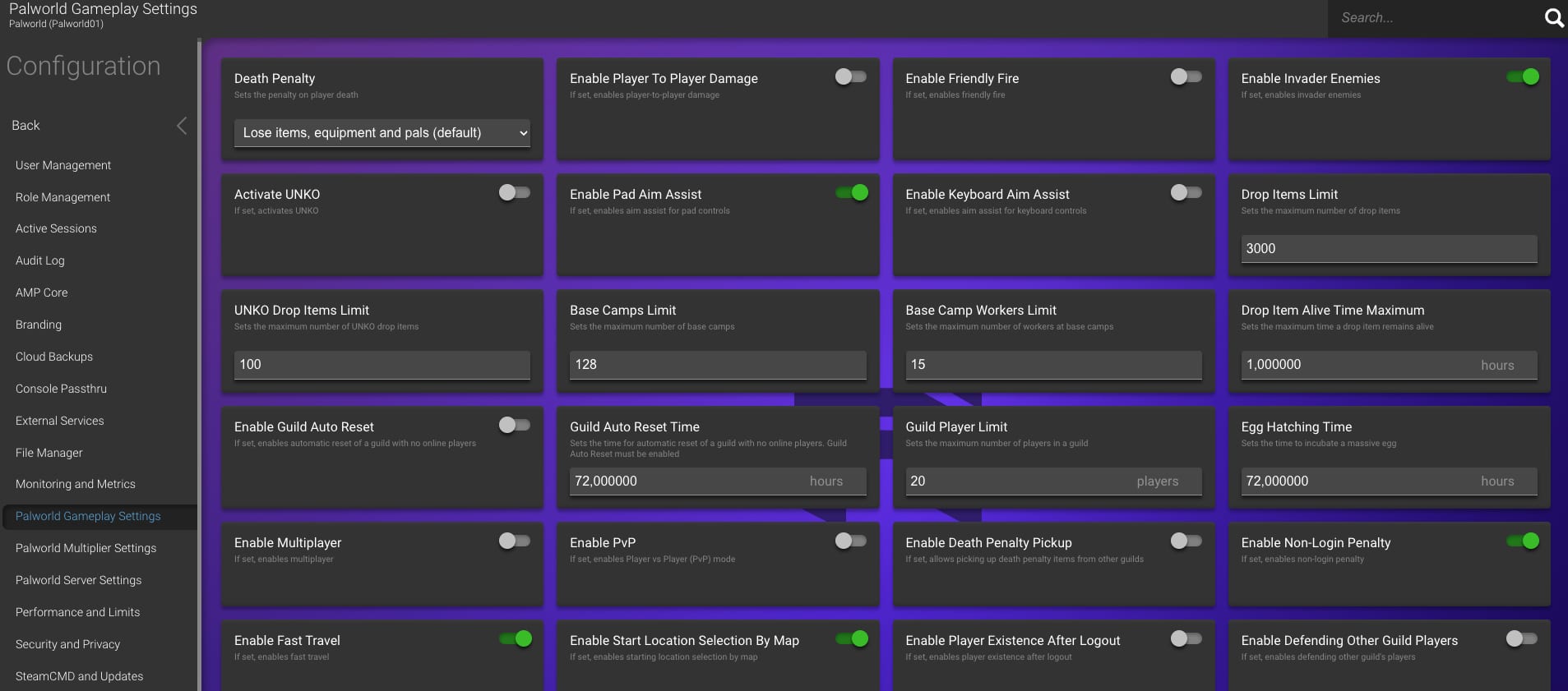
Task: Open Palworld Multiplier Settings page
Action: tap(86, 548)
